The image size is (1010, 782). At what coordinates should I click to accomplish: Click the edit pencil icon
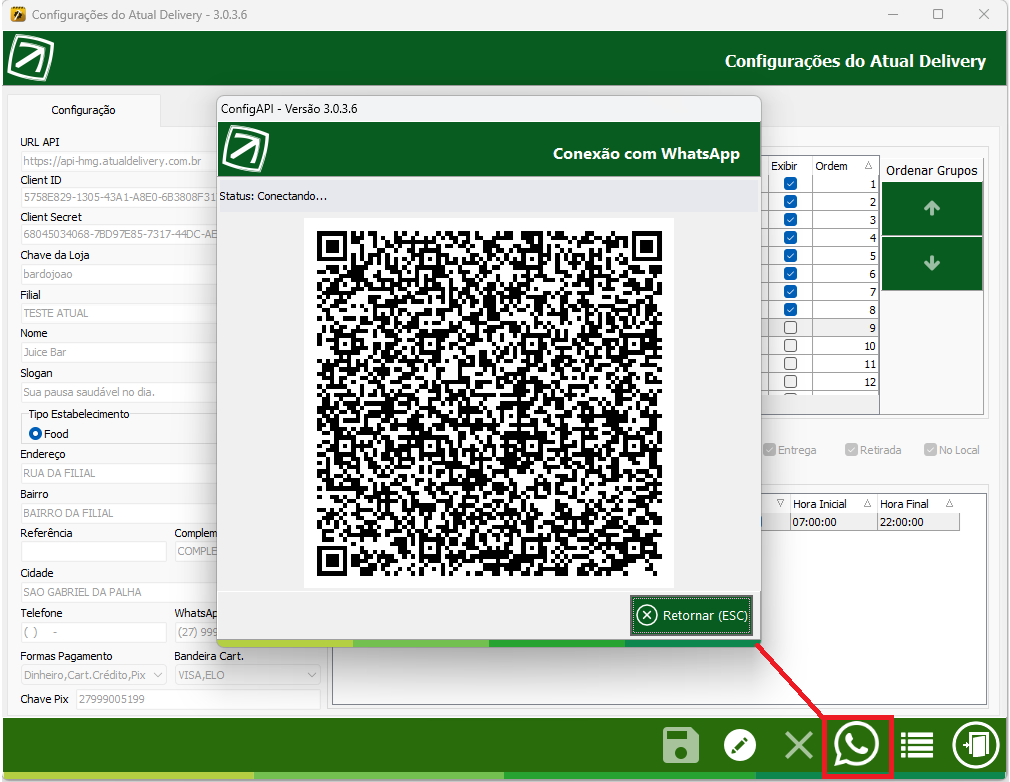[739, 745]
